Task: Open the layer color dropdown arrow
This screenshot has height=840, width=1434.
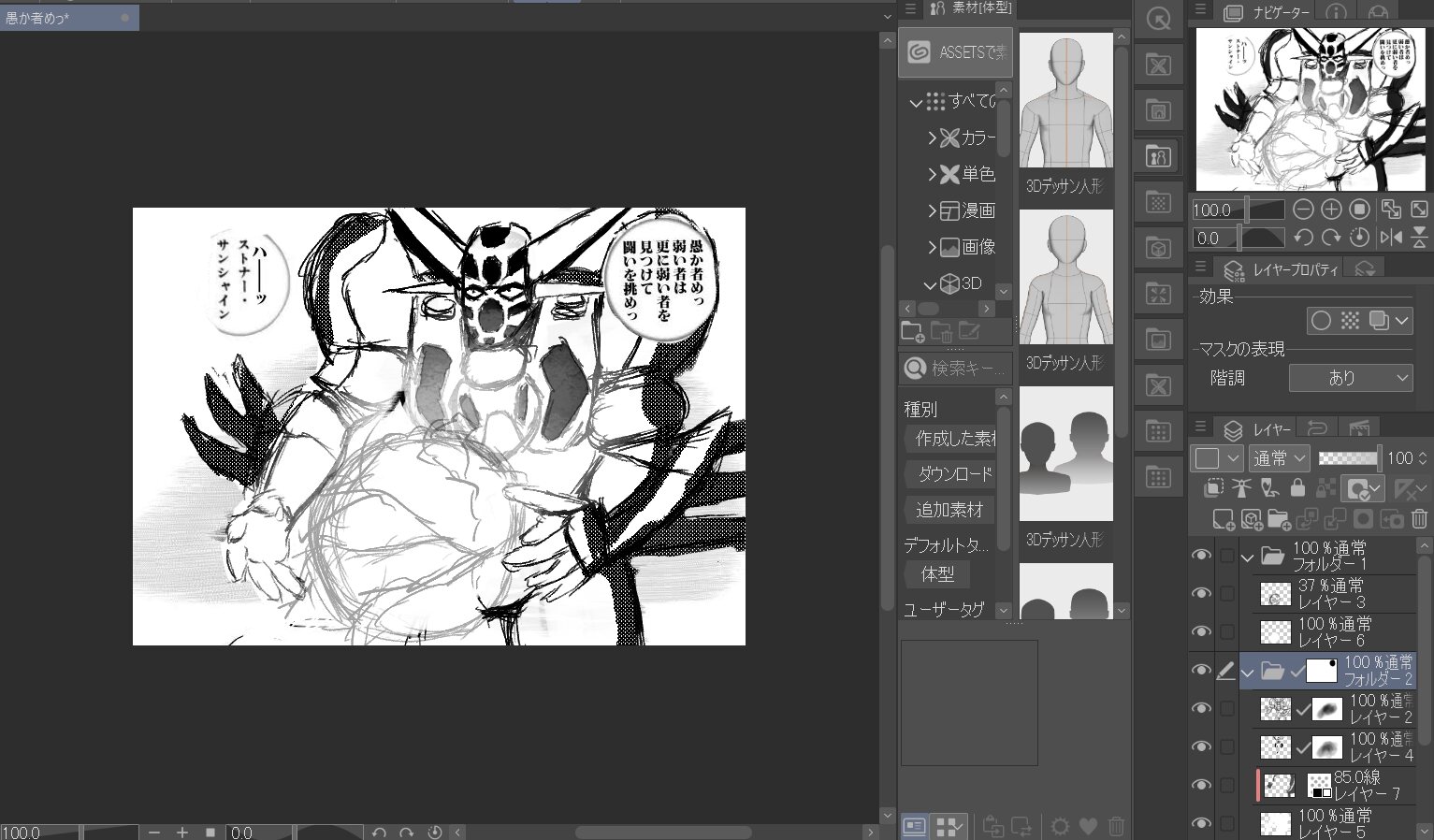Action: (x=1233, y=458)
